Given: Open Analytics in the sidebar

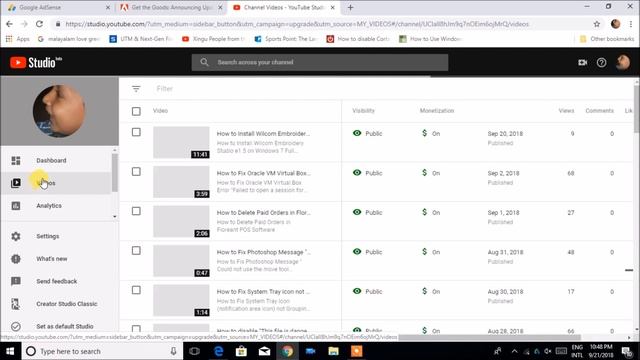Looking at the screenshot, I should pos(56,206).
